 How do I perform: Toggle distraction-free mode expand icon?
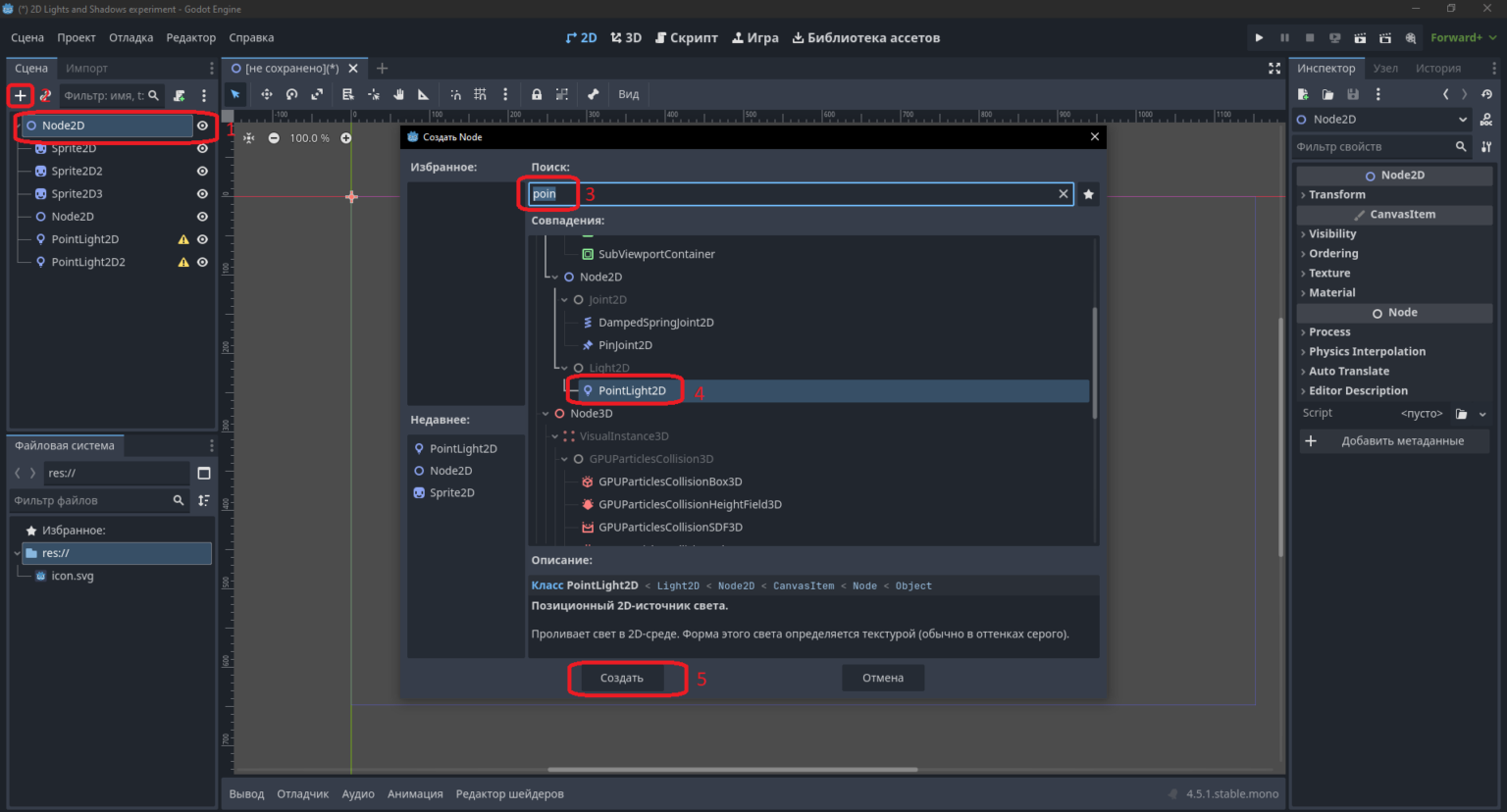pyautogui.click(x=1274, y=68)
